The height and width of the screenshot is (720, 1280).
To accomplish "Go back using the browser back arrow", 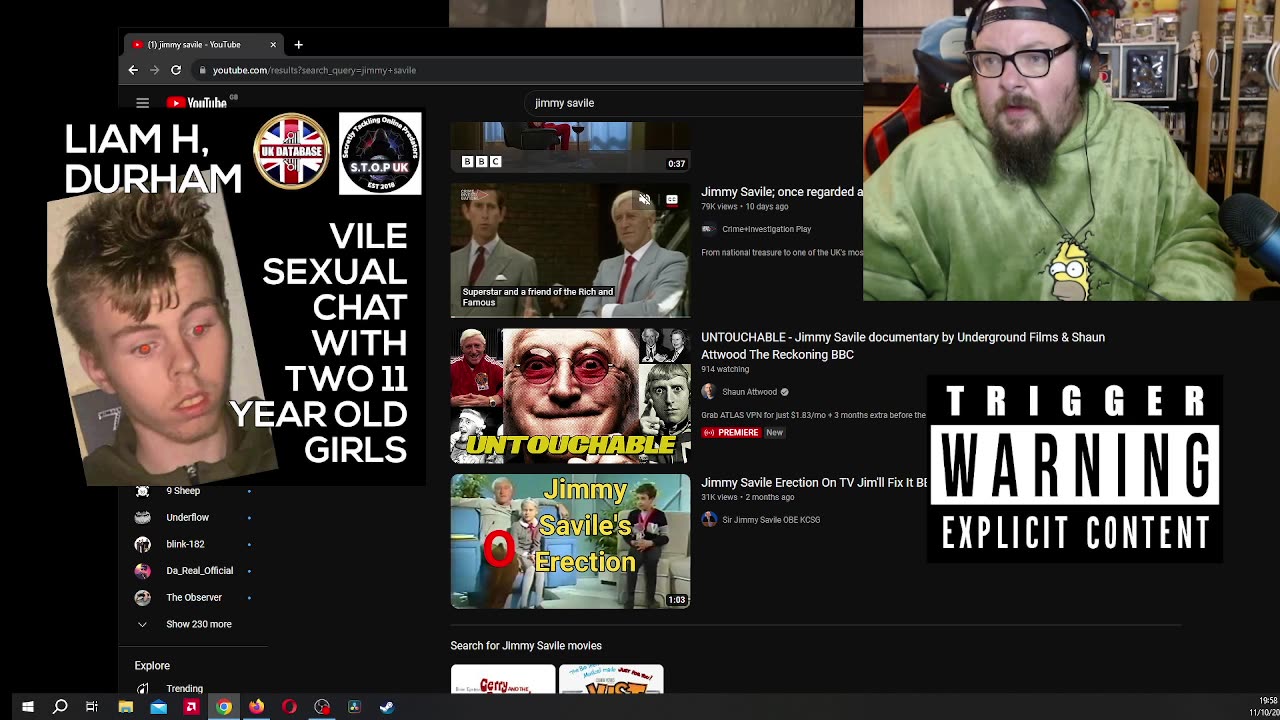I will pyautogui.click(x=133, y=70).
